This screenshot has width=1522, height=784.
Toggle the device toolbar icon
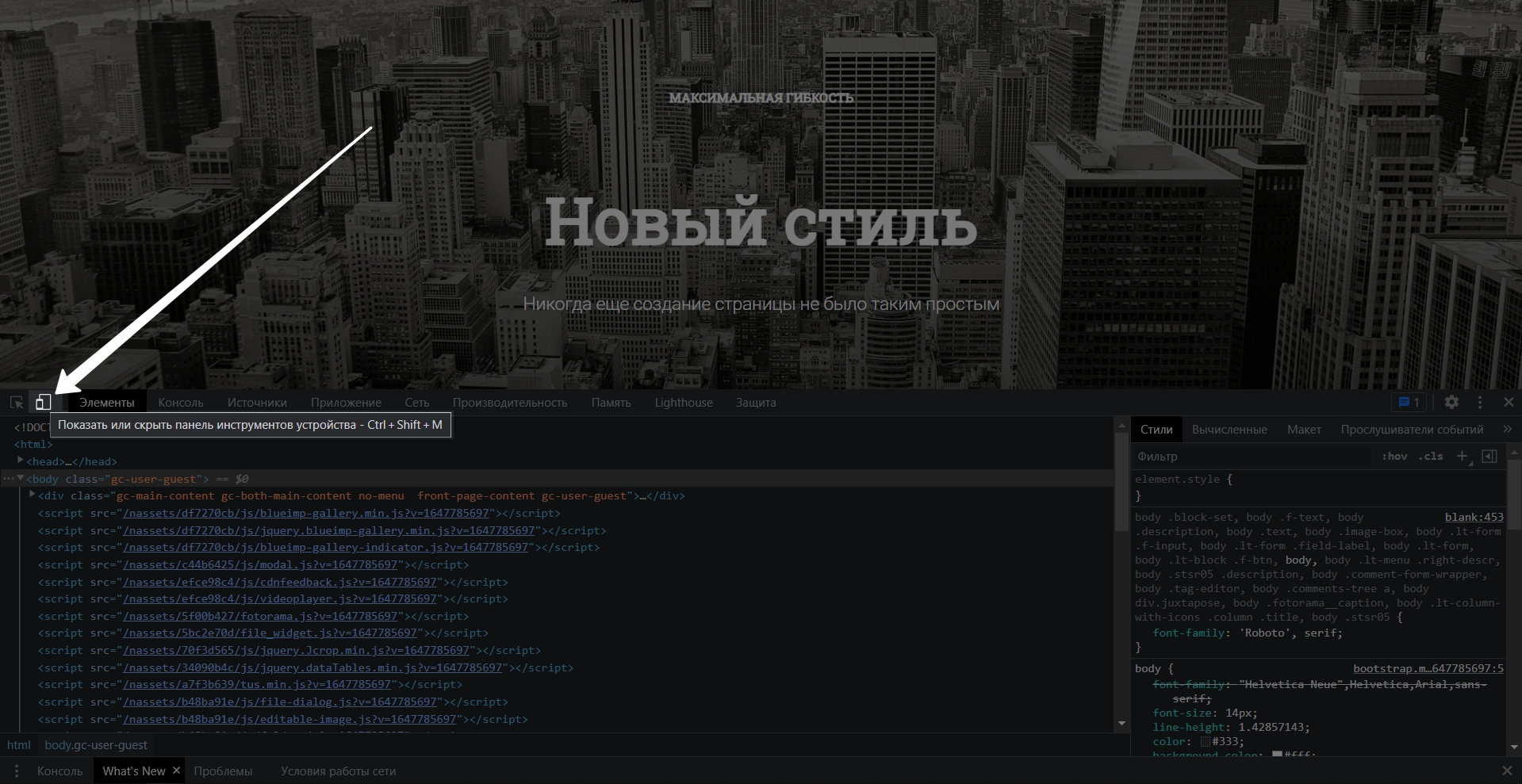click(x=43, y=403)
